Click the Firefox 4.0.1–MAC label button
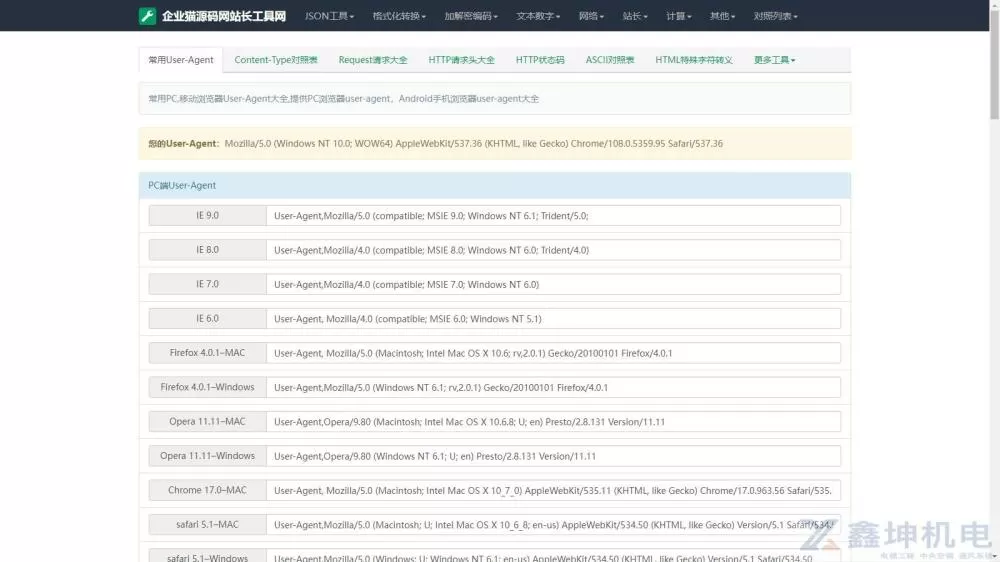1000x562 pixels. (207, 353)
